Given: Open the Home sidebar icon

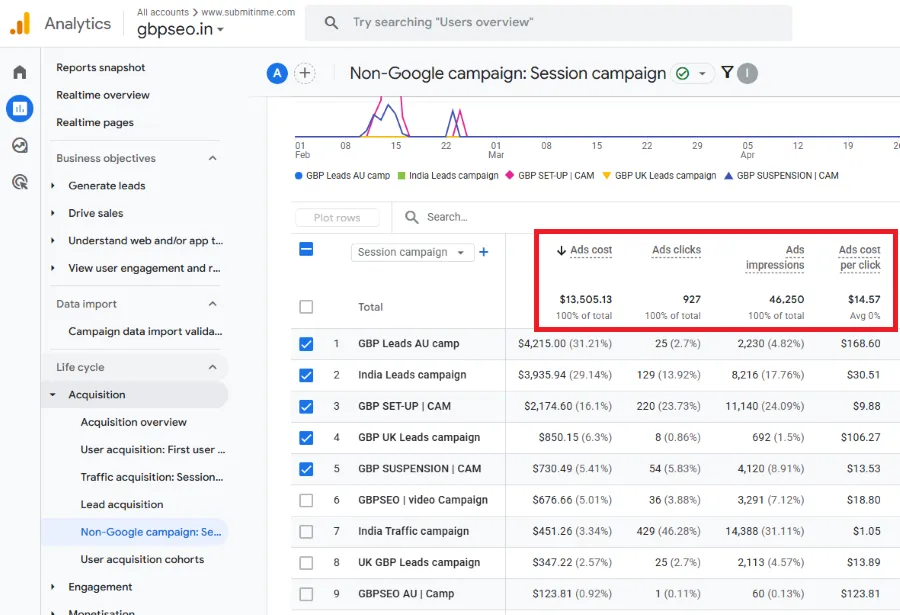Looking at the screenshot, I should (20, 72).
